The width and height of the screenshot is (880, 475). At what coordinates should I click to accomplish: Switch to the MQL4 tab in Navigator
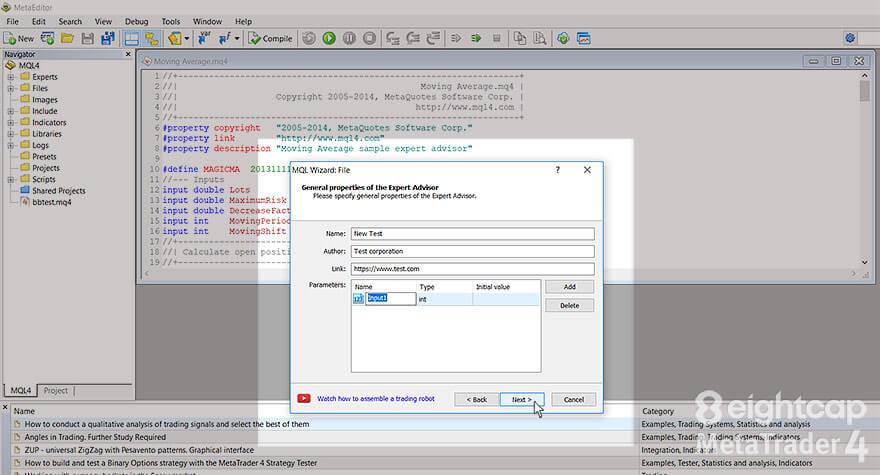coord(21,390)
